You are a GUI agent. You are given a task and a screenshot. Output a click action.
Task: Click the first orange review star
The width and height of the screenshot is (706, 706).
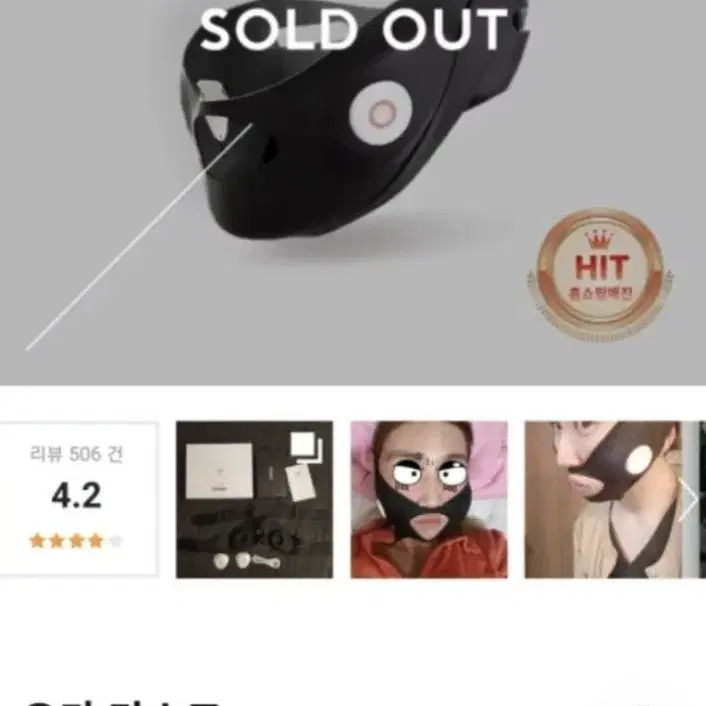coord(36,540)
